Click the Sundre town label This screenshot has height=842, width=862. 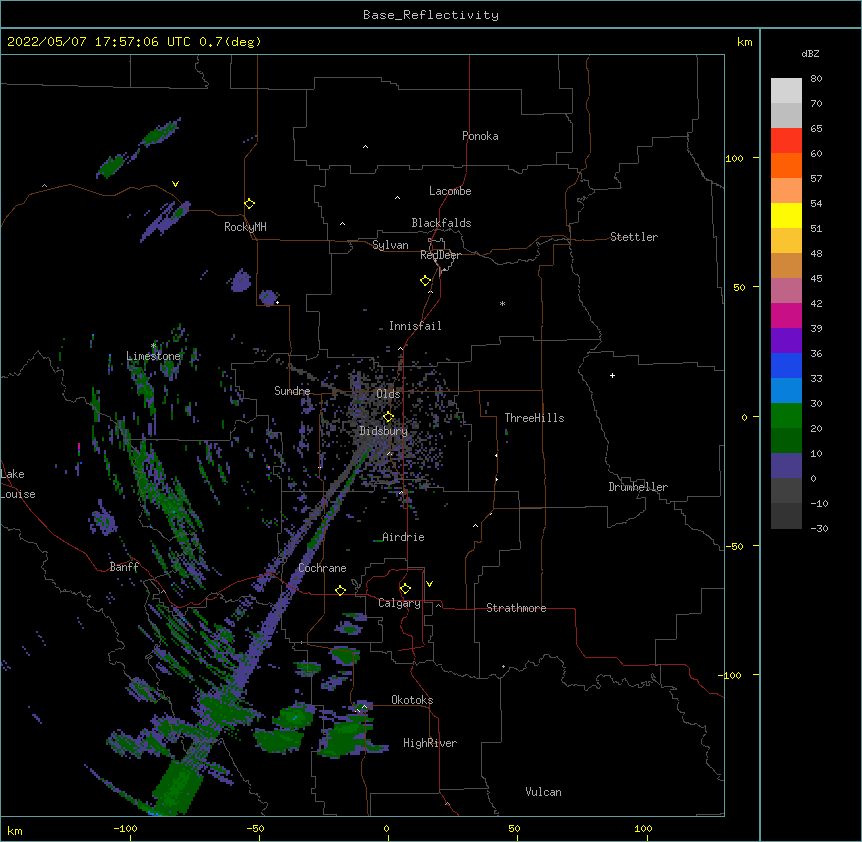point(292,391)
